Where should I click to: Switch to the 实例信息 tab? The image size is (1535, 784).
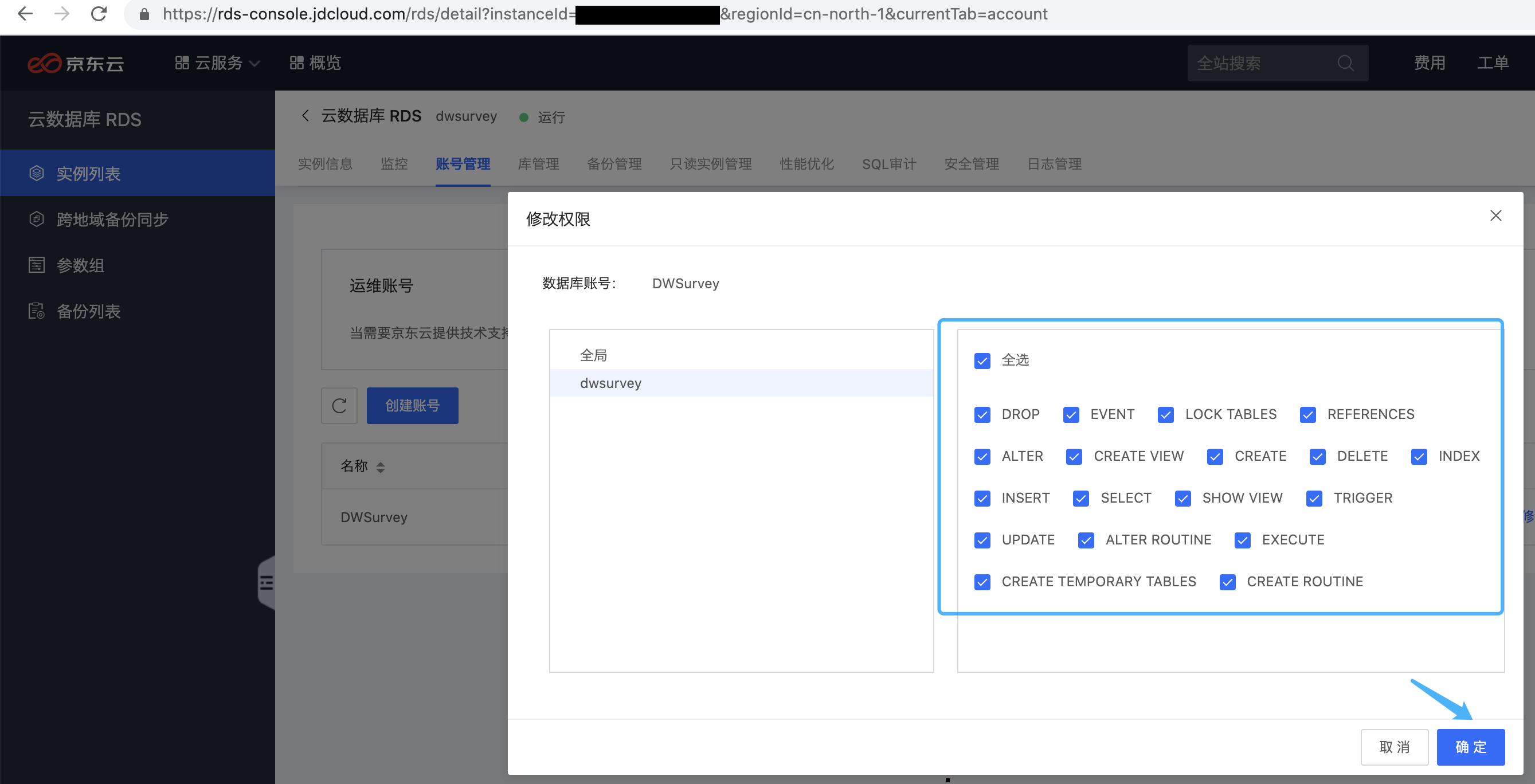(x=326, y=164)
